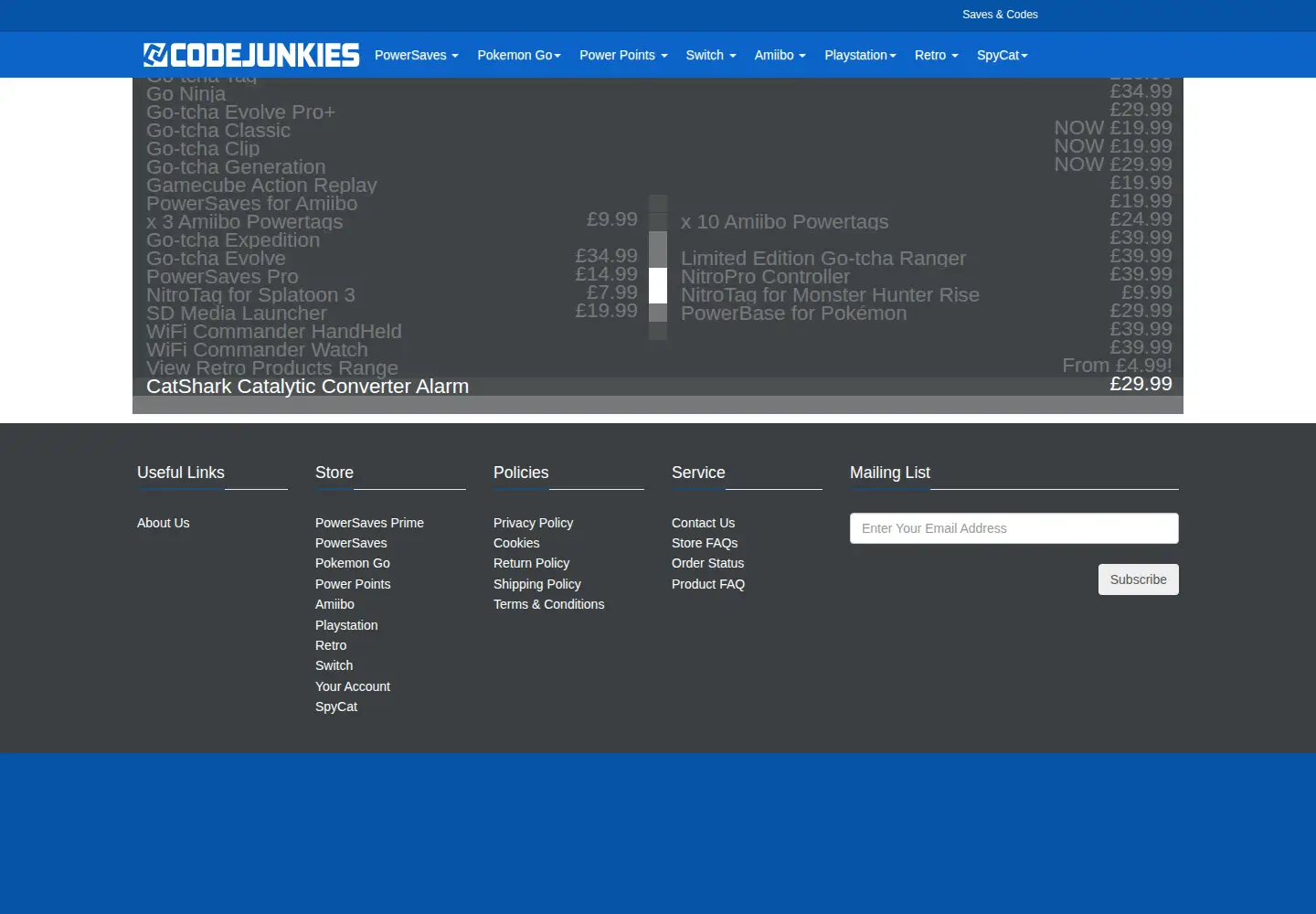The image size is (1316, 914).
Task: Open the Contact Us page
Action: [x=703, y=523]
